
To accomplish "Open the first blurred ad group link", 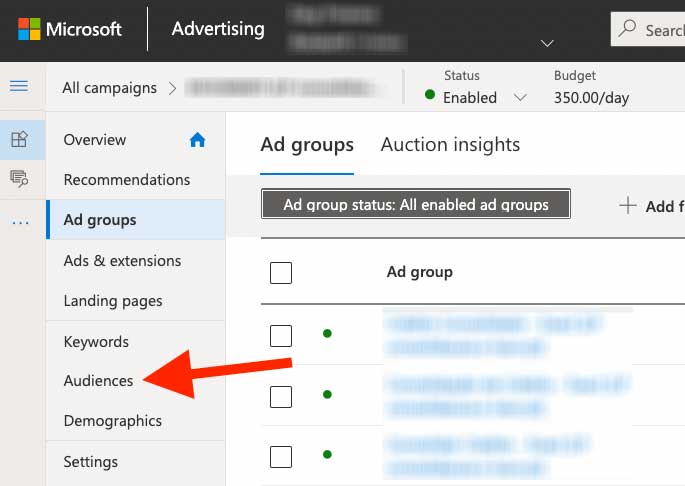I will 495,336.
